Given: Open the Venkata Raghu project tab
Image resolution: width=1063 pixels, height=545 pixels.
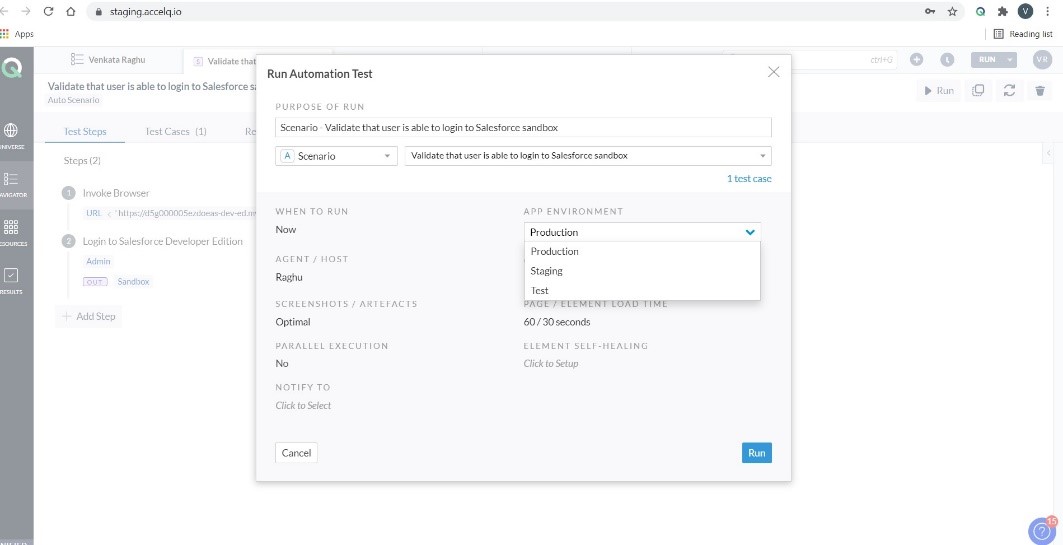Looking at the screenshot, I should pyautogui.click(x=108, y=60).
